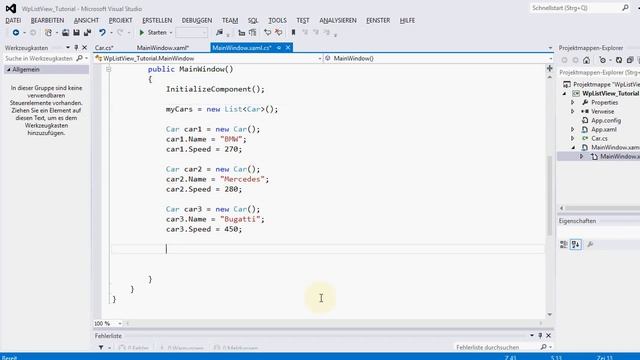Open the DATEI menu
640x360 pixels.
click(13, 20)
